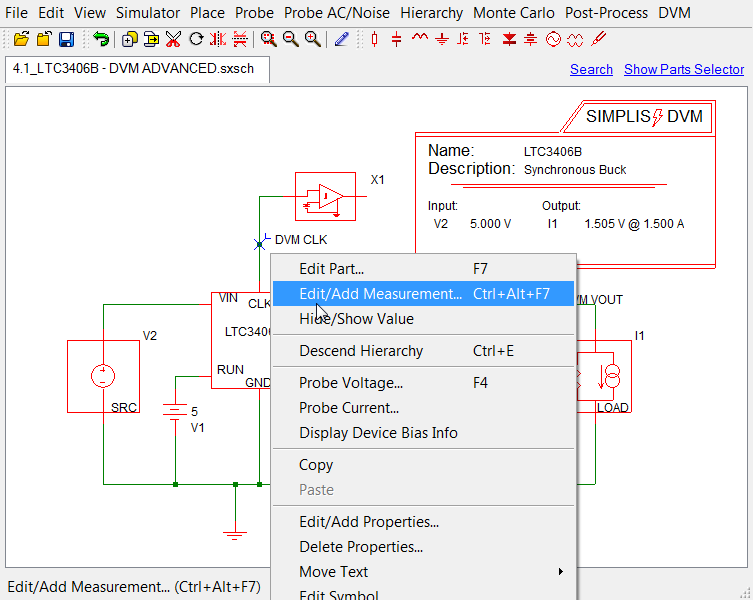The width and height of the screenshot is (753, 600).
Task: Click the Rotate toolbar icon
Action: pyautogui.click(x=196, y=39)
